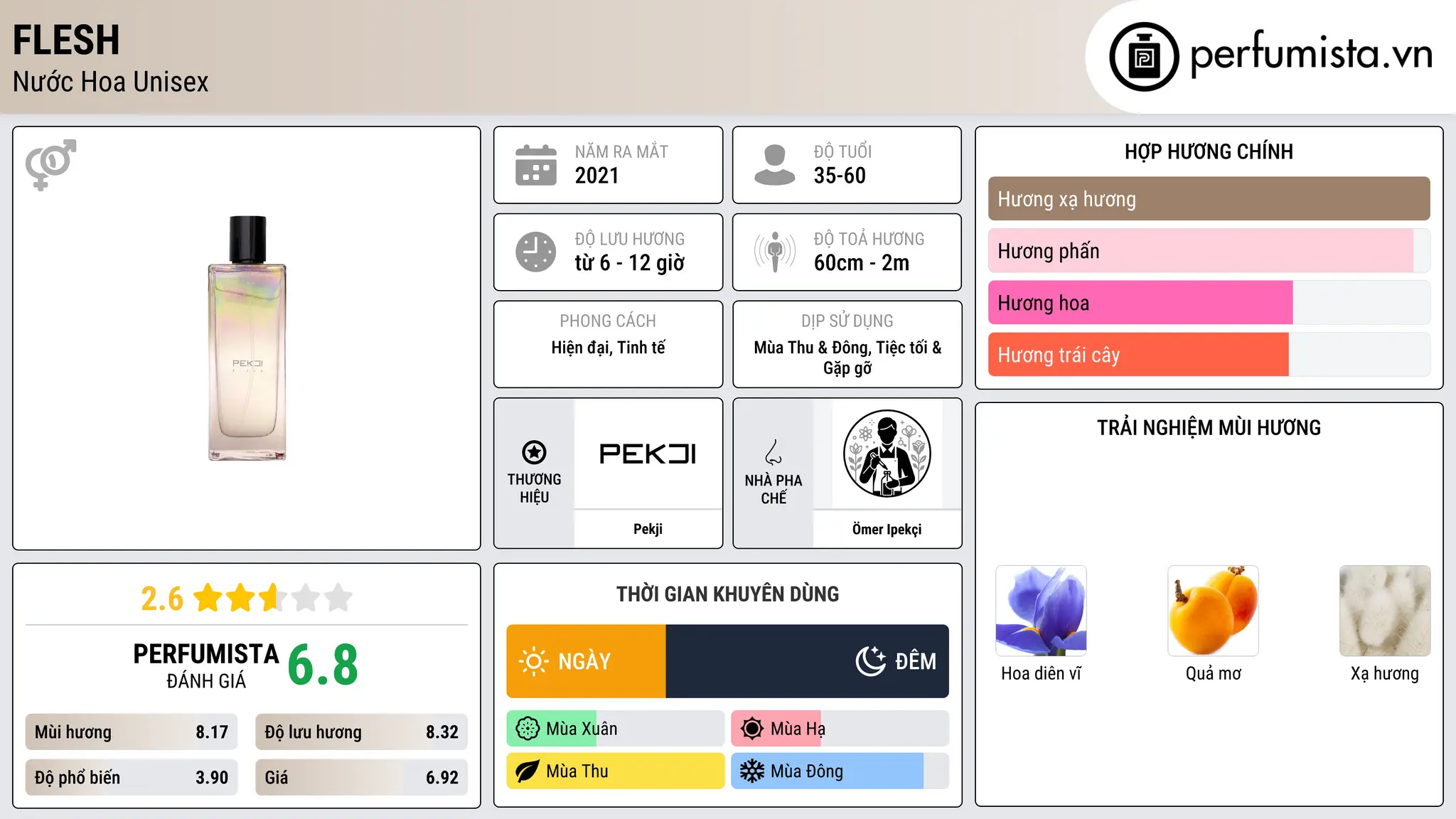The height and width of the screenshot is (819, 1456).
Task: Click the Hương xạ hương accord bar
Action: click(x=1209, y=199)
